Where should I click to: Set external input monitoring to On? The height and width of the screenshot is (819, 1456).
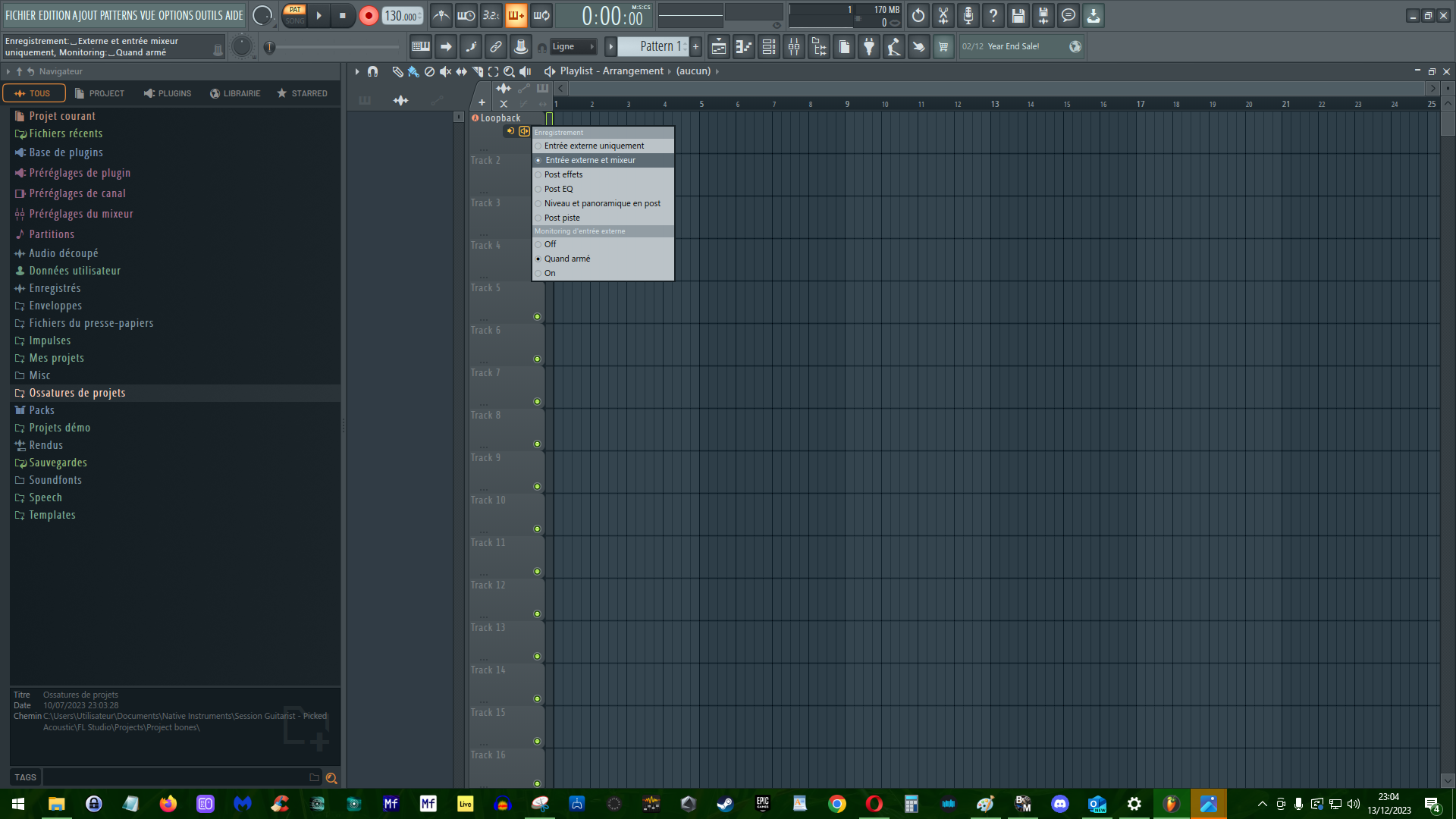click(x=550, y=273)
